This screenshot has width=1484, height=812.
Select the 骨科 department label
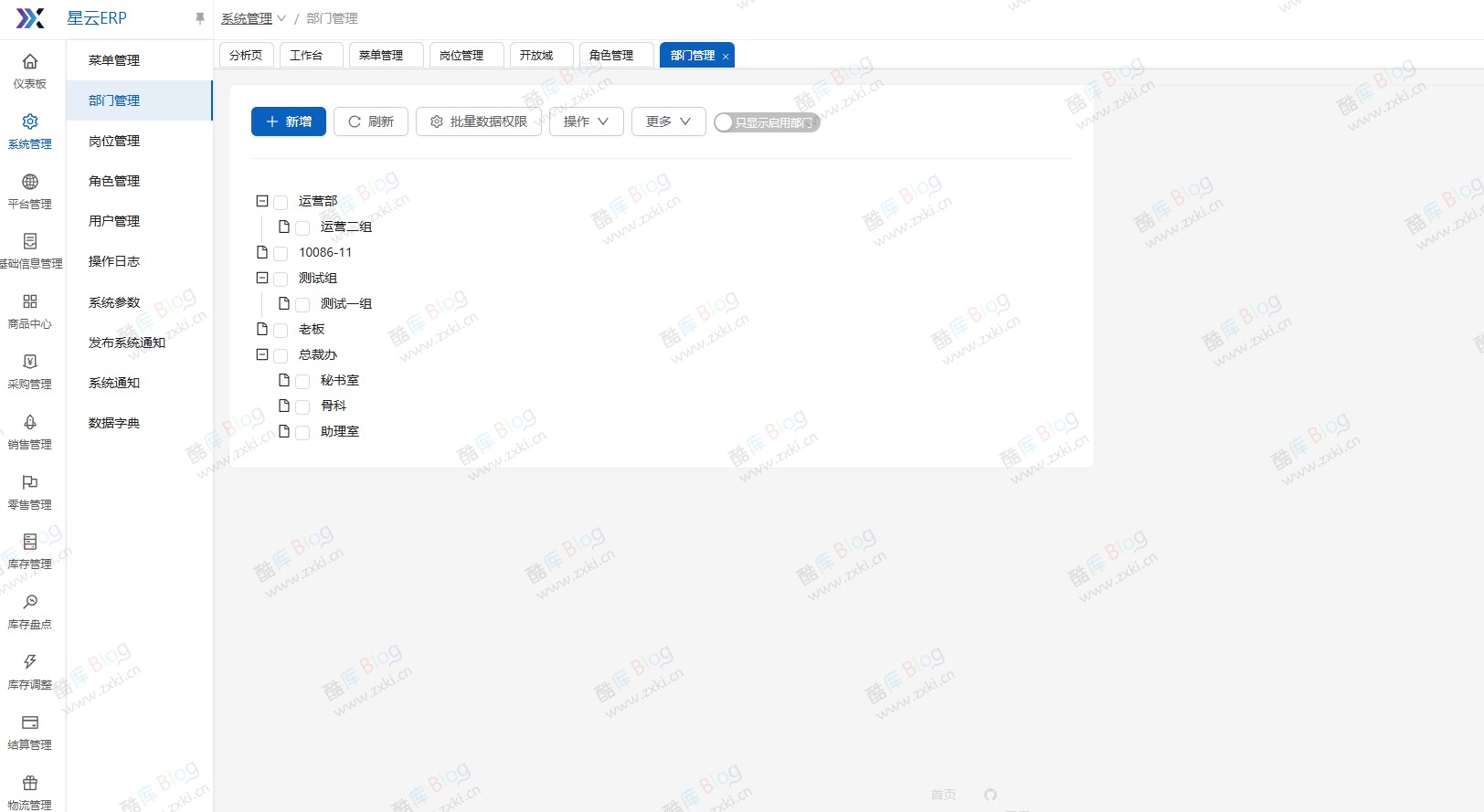(334, 406)
